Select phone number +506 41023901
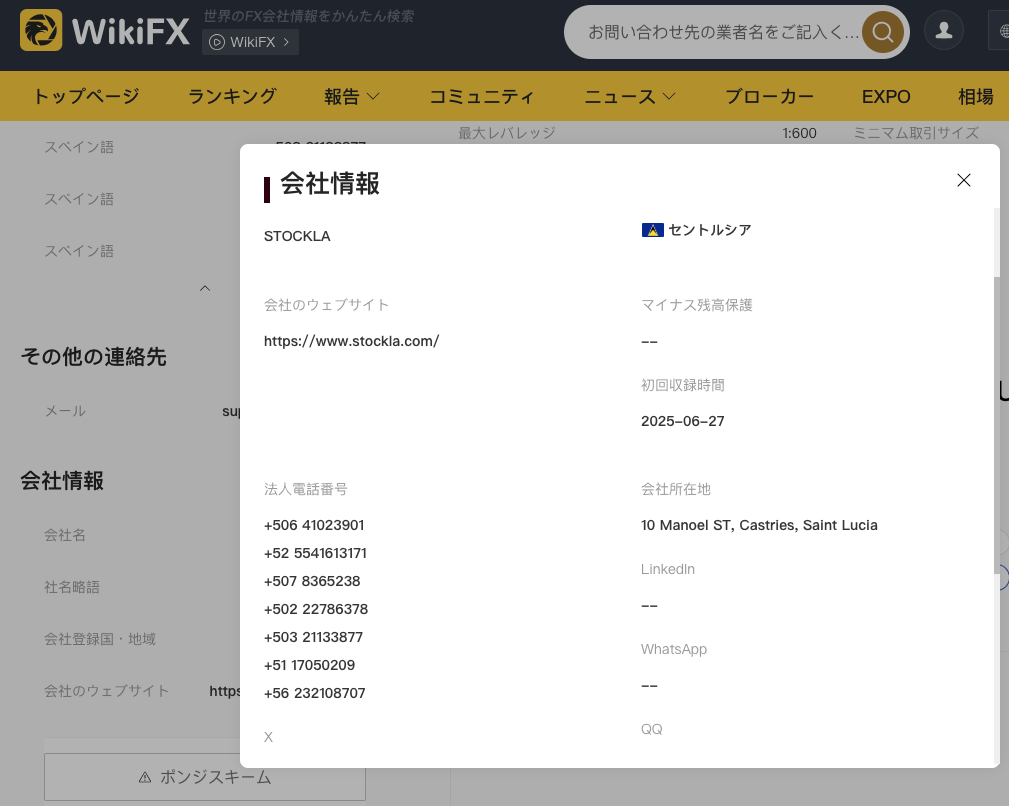The height and width of the screenshot is (806, 1009). pyautogui.click(x=314, y=525)
